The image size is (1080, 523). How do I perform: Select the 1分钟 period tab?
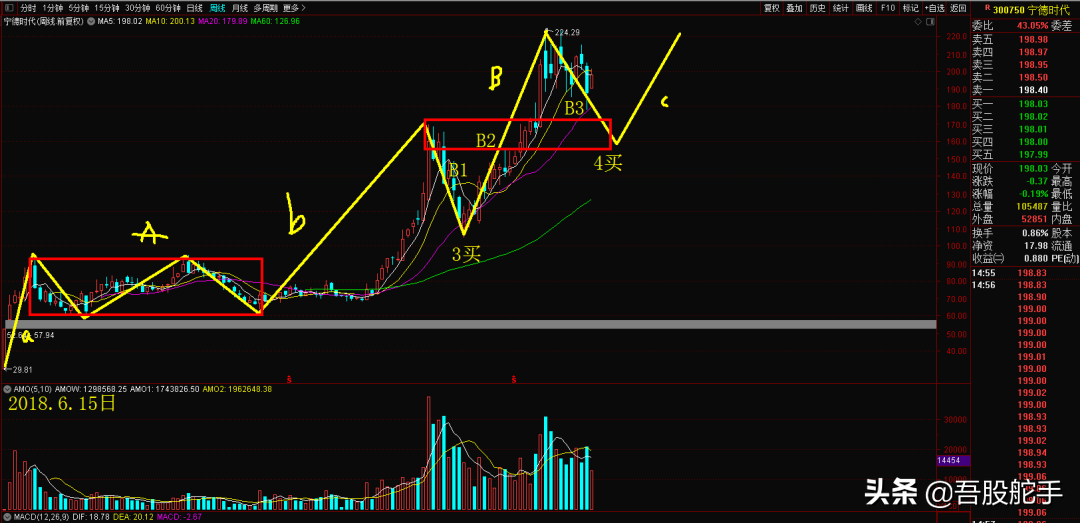click(x=52, y=8)
